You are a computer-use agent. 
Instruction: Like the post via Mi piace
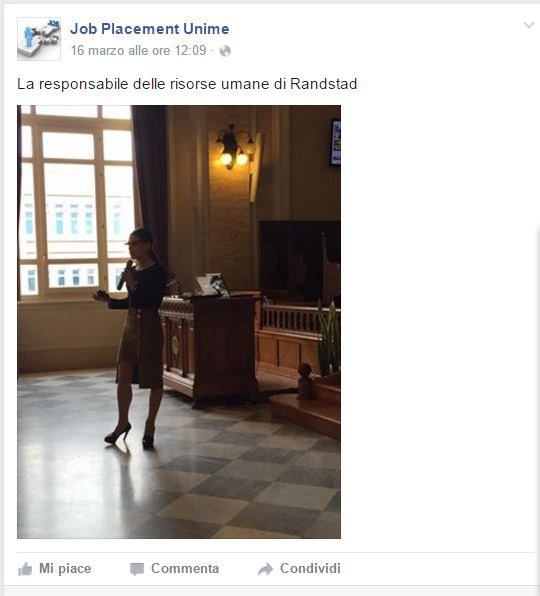tap(65, 569)
